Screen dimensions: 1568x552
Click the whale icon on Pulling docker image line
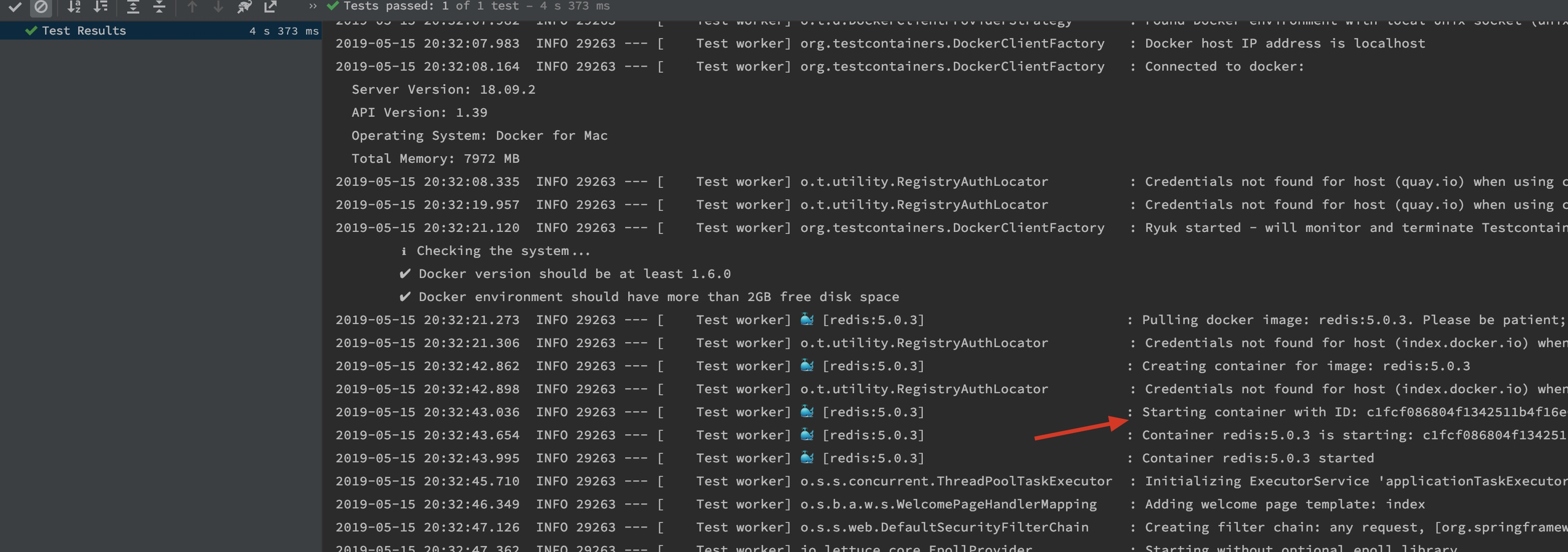(x=807, y=319)
